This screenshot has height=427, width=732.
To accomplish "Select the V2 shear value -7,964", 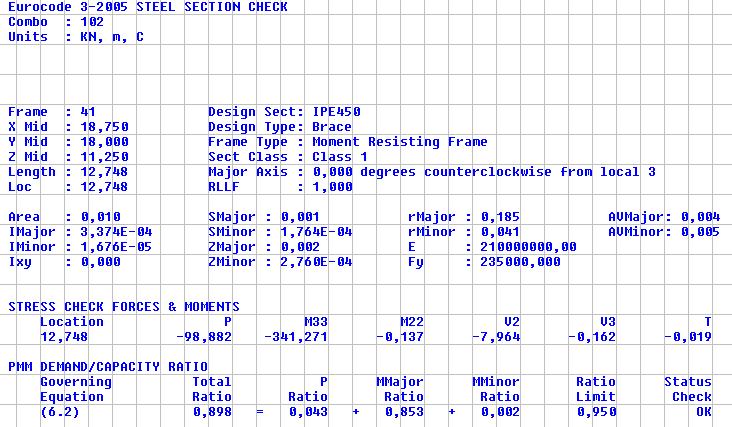I will click(x=496, y=337).
